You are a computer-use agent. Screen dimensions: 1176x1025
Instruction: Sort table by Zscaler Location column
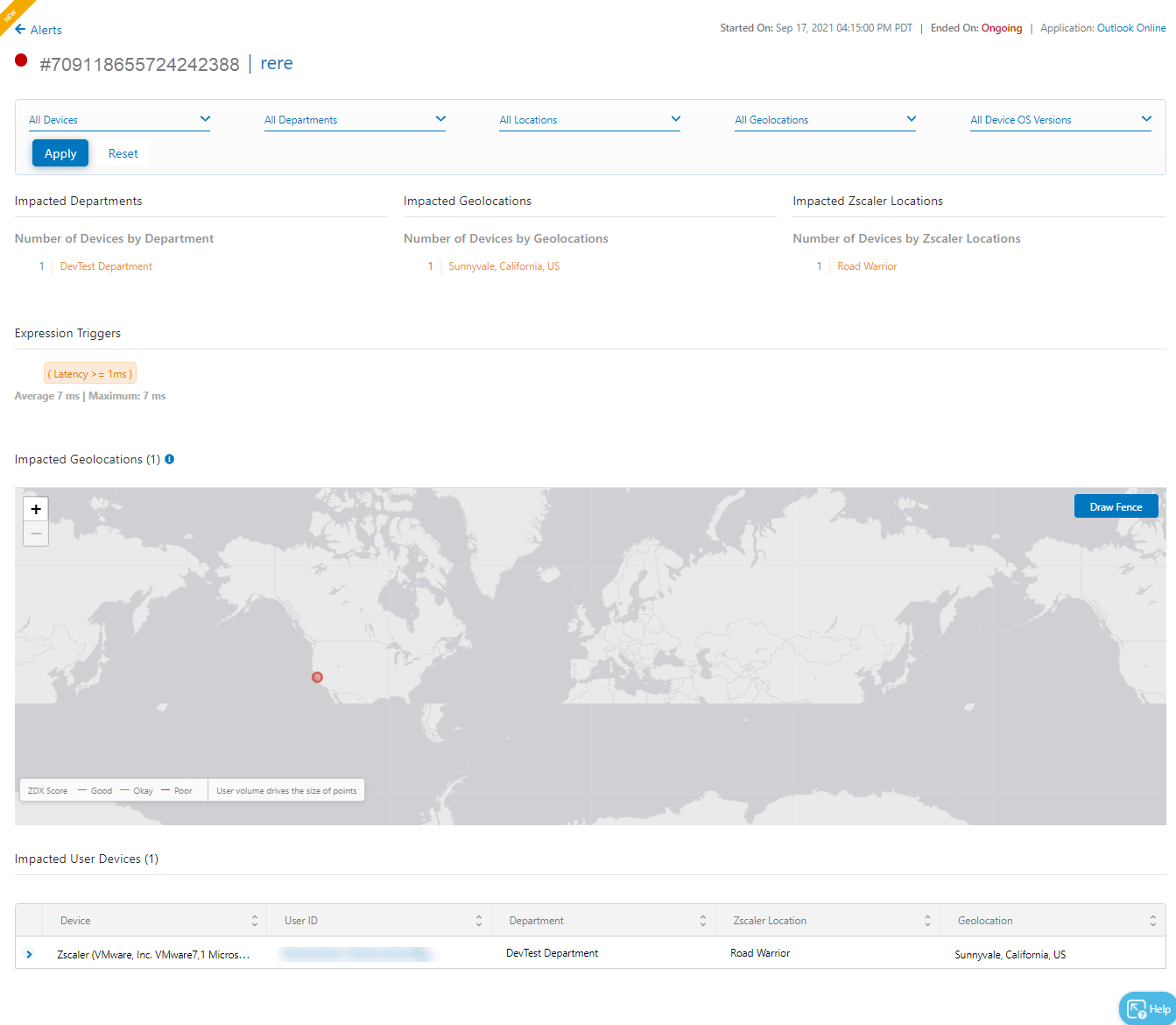point(927,921)
